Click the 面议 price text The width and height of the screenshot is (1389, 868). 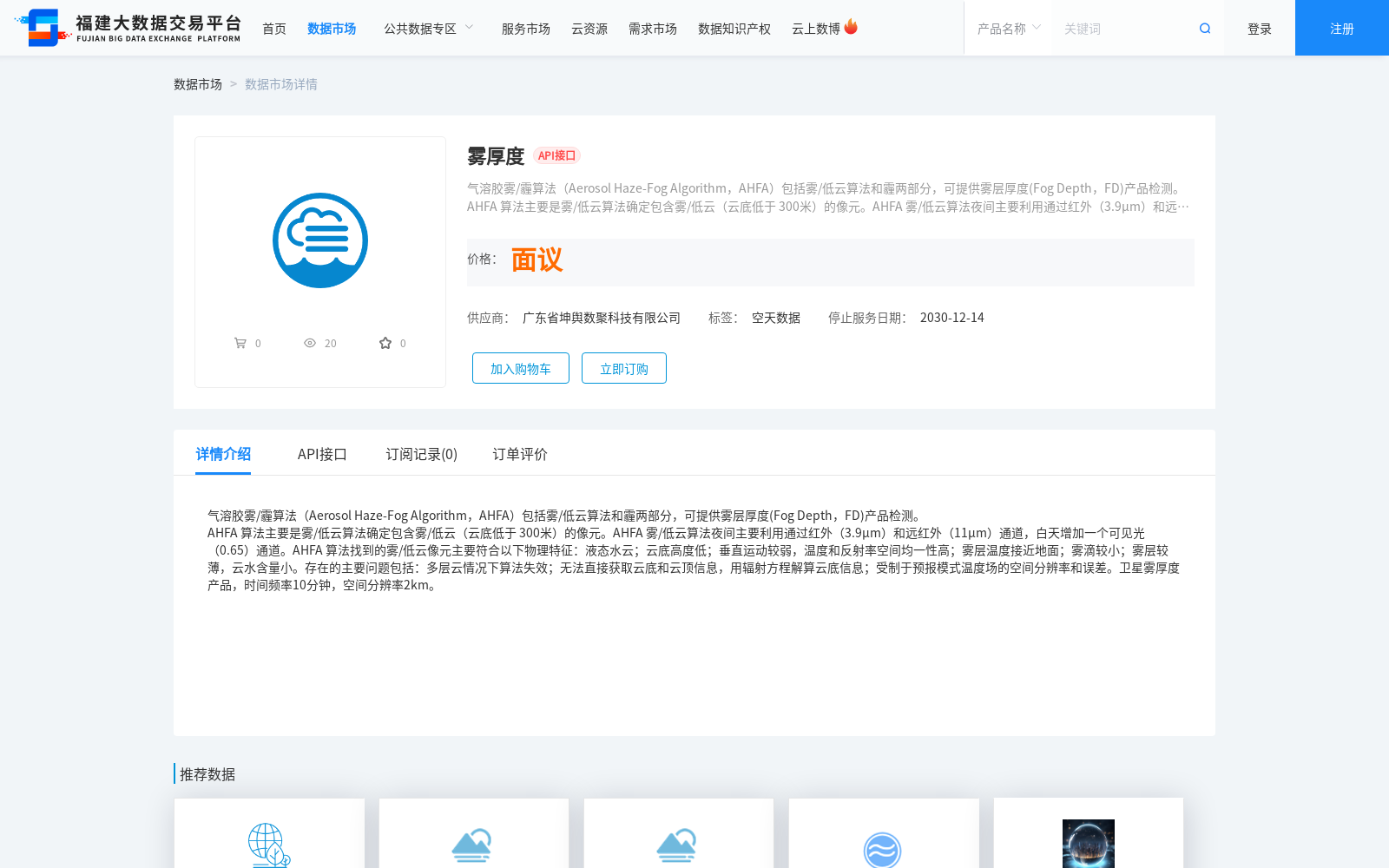(x=537, y=260)
